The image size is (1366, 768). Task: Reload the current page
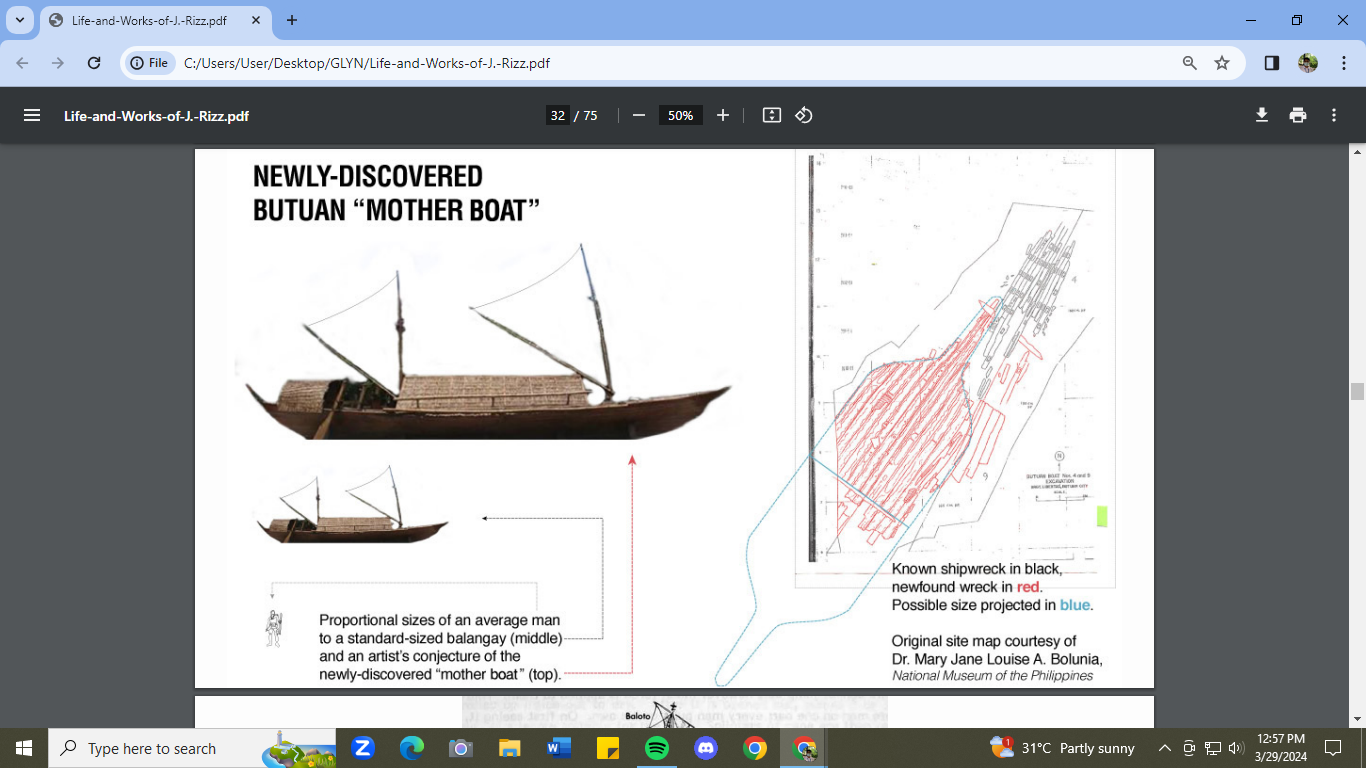point(94,63)
